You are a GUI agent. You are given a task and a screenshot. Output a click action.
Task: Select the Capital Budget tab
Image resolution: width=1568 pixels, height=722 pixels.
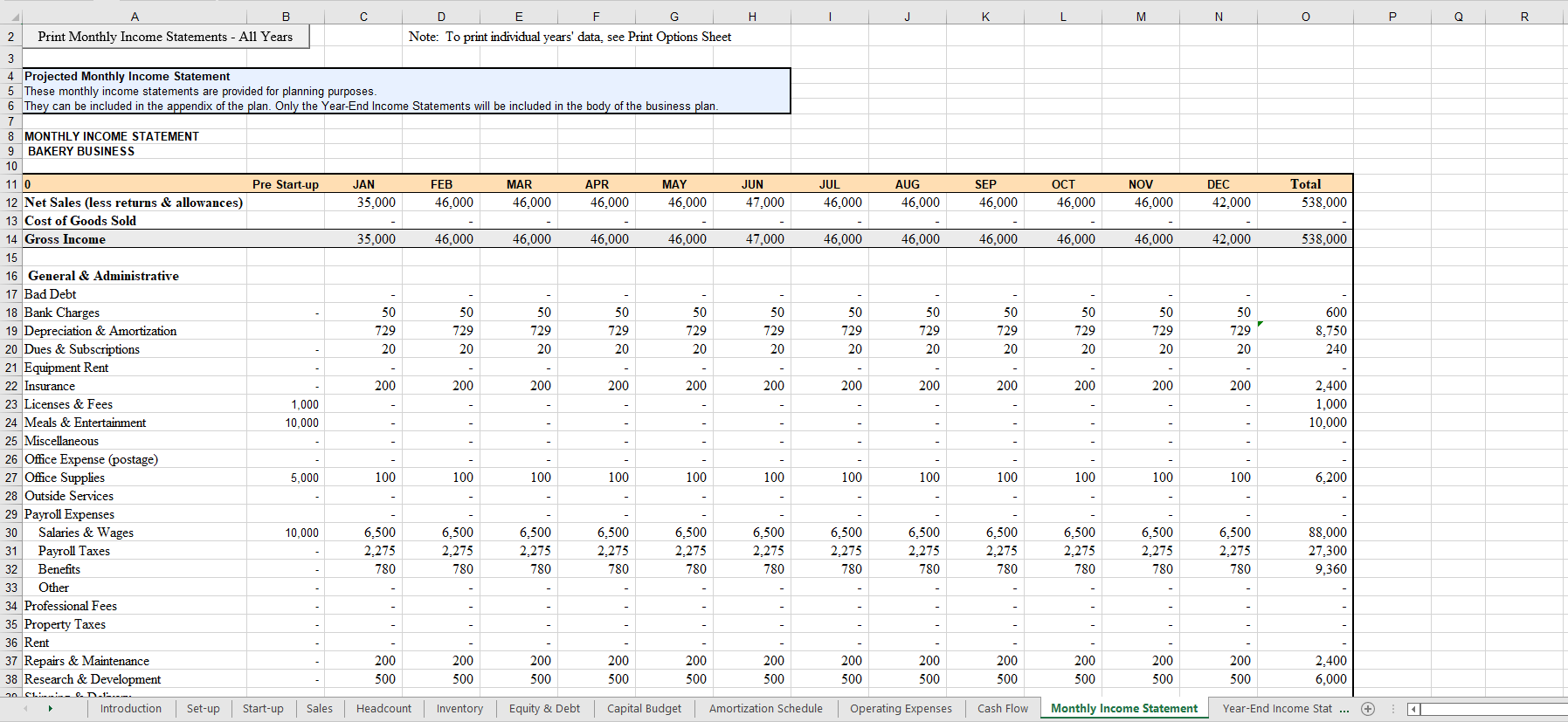pos(644,709)
